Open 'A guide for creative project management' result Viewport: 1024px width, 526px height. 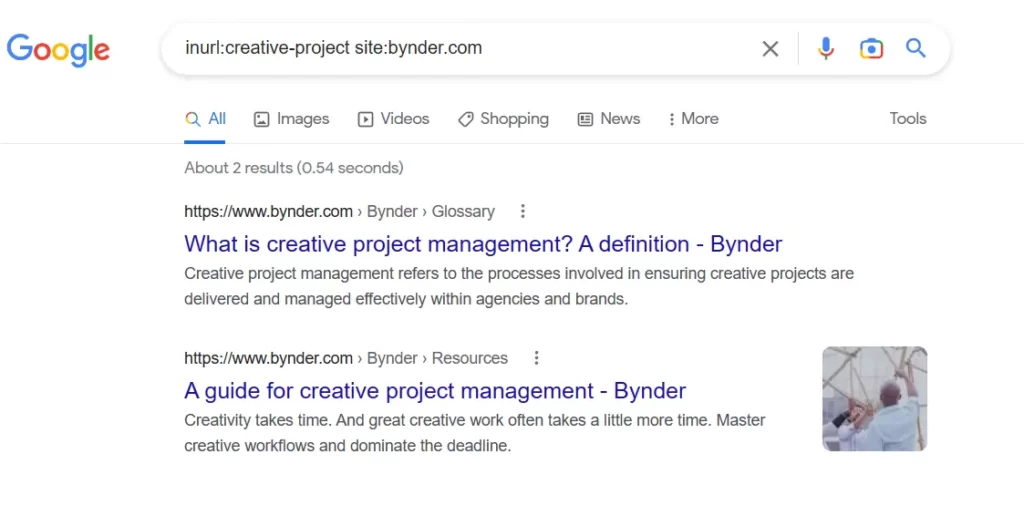[x=435, y=391]
